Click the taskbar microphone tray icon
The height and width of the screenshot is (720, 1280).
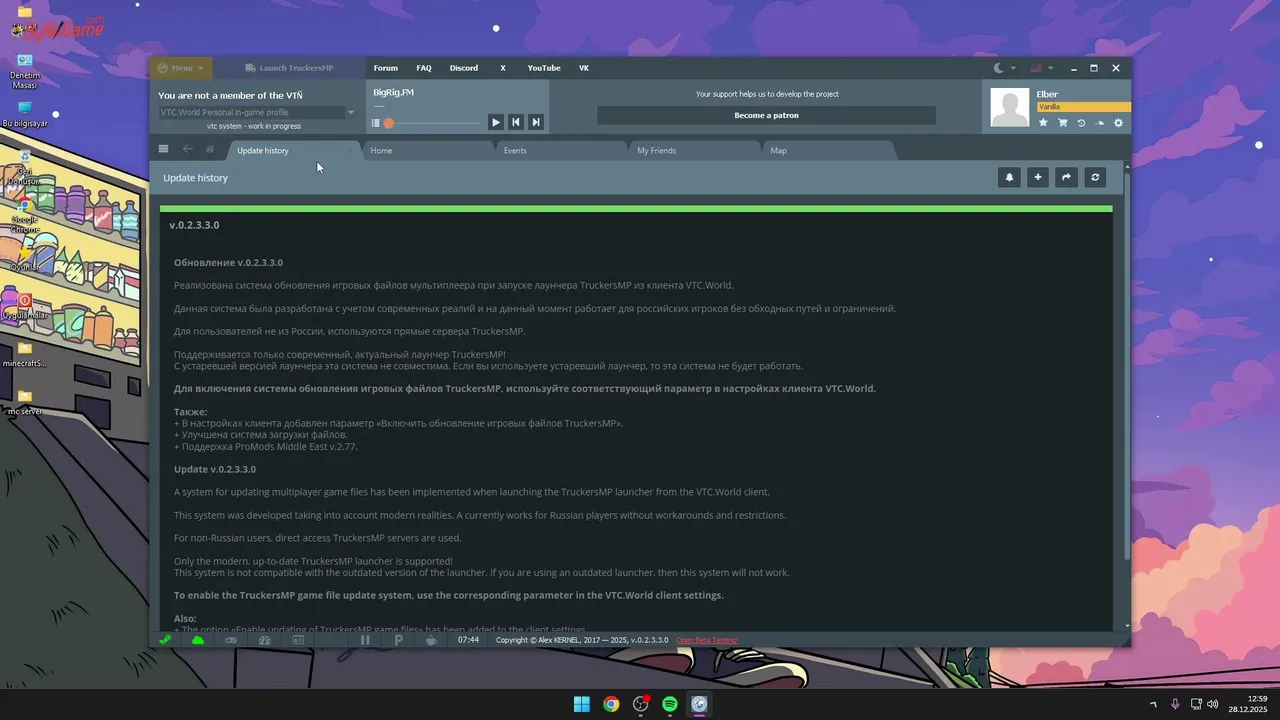click(1175, 704)
